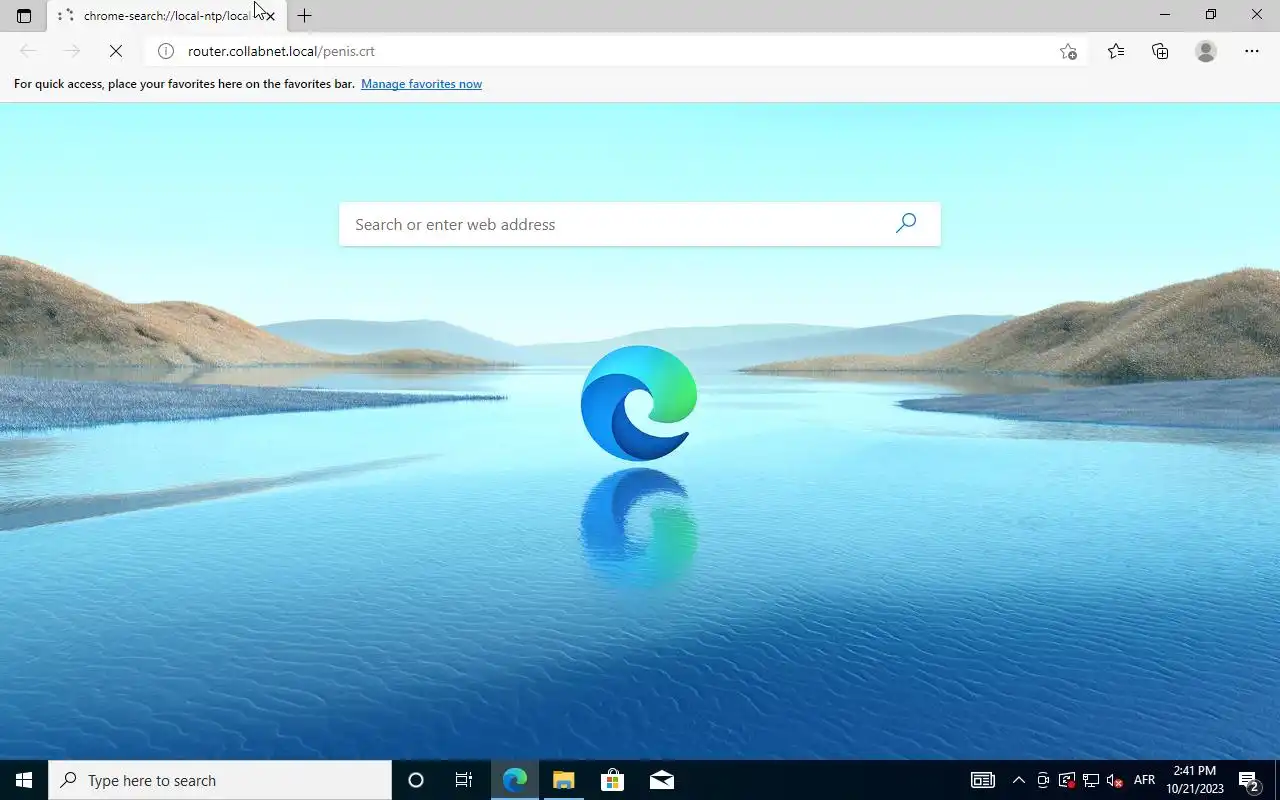Show hidden system tray icons
The width and height of the screenshot is (1280, 800).
pyautogui.click(x=1018, y=780)
